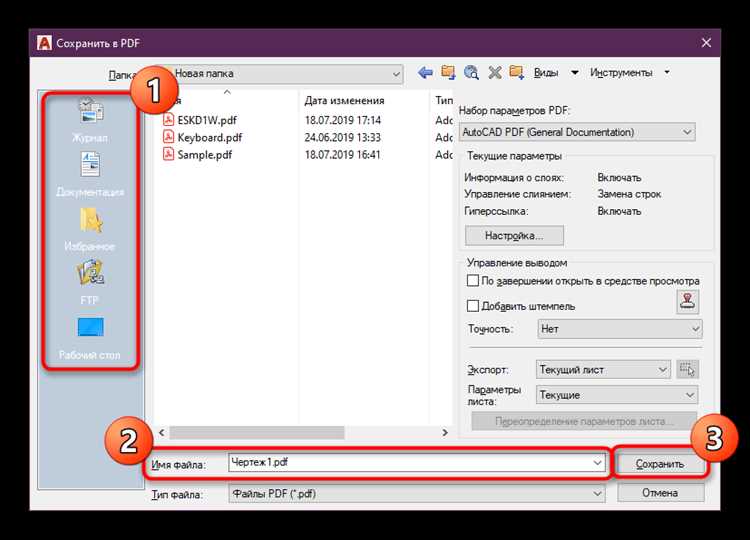The height and width of the screenshot is (540, 750).
Task: Go to Рабочий стол desktop shortcut
Action: (x=90, y=338)
